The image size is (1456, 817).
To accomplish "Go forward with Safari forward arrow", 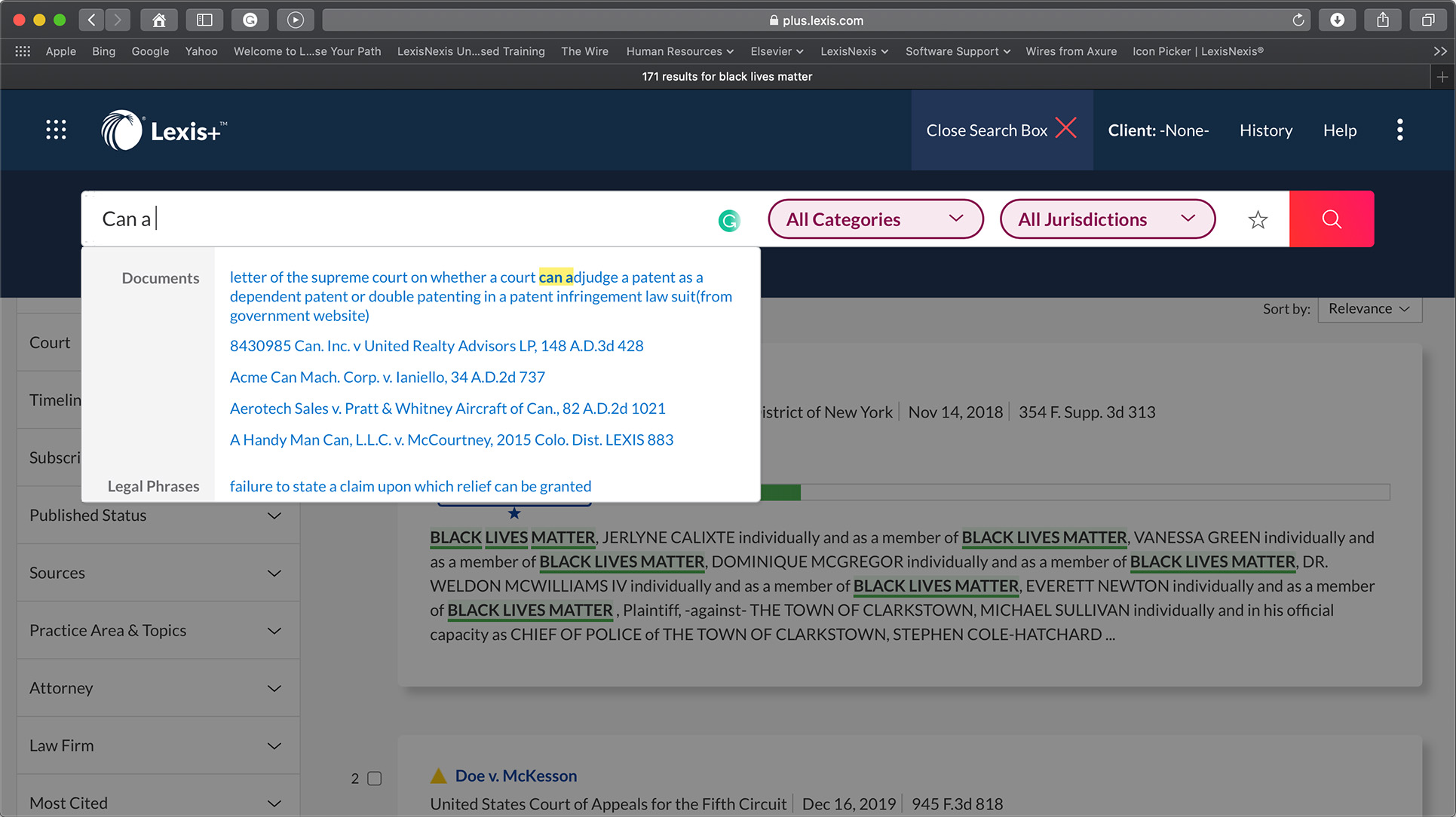I will (118, 20).
